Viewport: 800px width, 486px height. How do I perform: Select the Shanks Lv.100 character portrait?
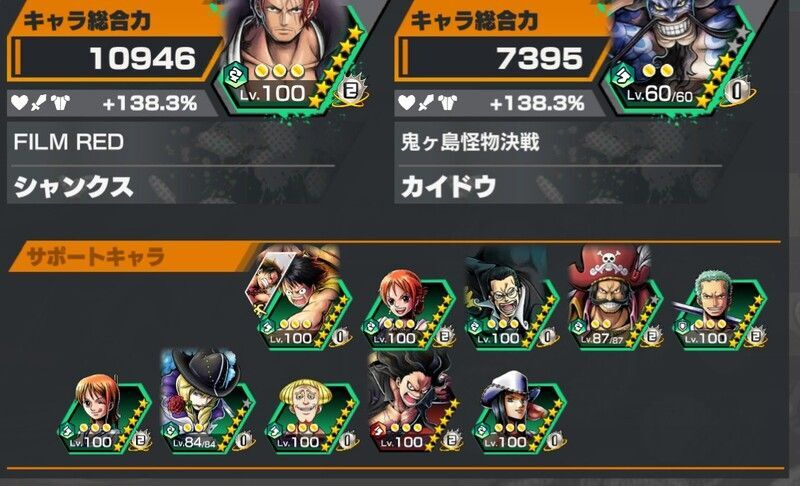[291, 56]
